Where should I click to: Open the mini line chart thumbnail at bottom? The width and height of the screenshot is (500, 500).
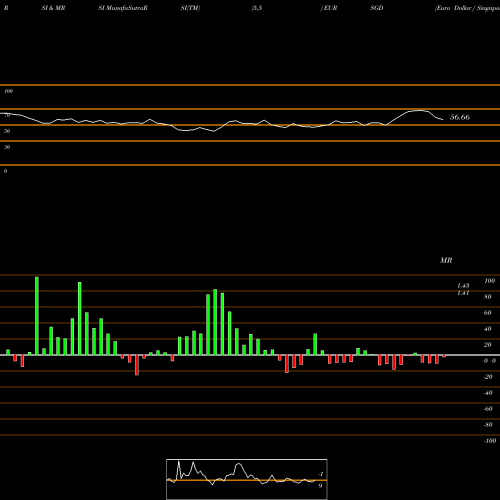coord(247,479)
